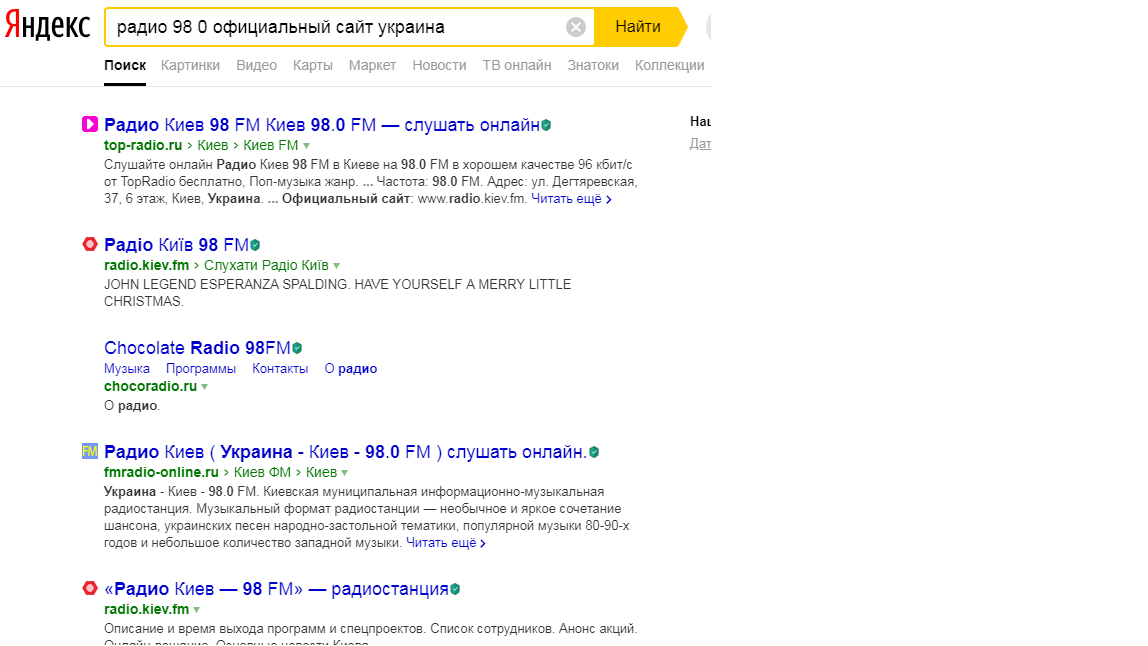Switch to ТВ онлайн tab
This screenshot has height=646, width=1148.
tap(517, 65)
